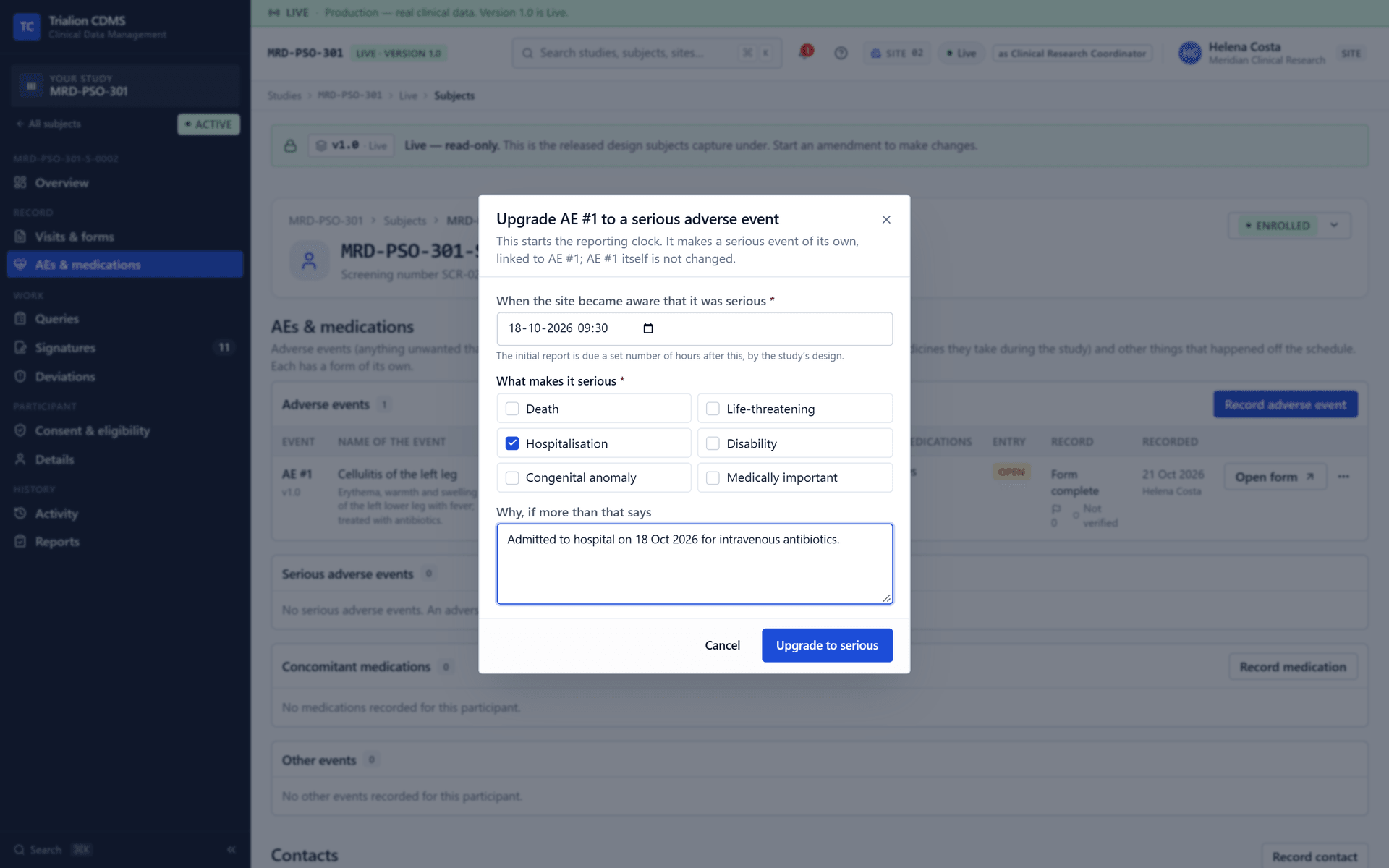Tick the Life-threatening checkbox
1389x868 pixels.
713,409
